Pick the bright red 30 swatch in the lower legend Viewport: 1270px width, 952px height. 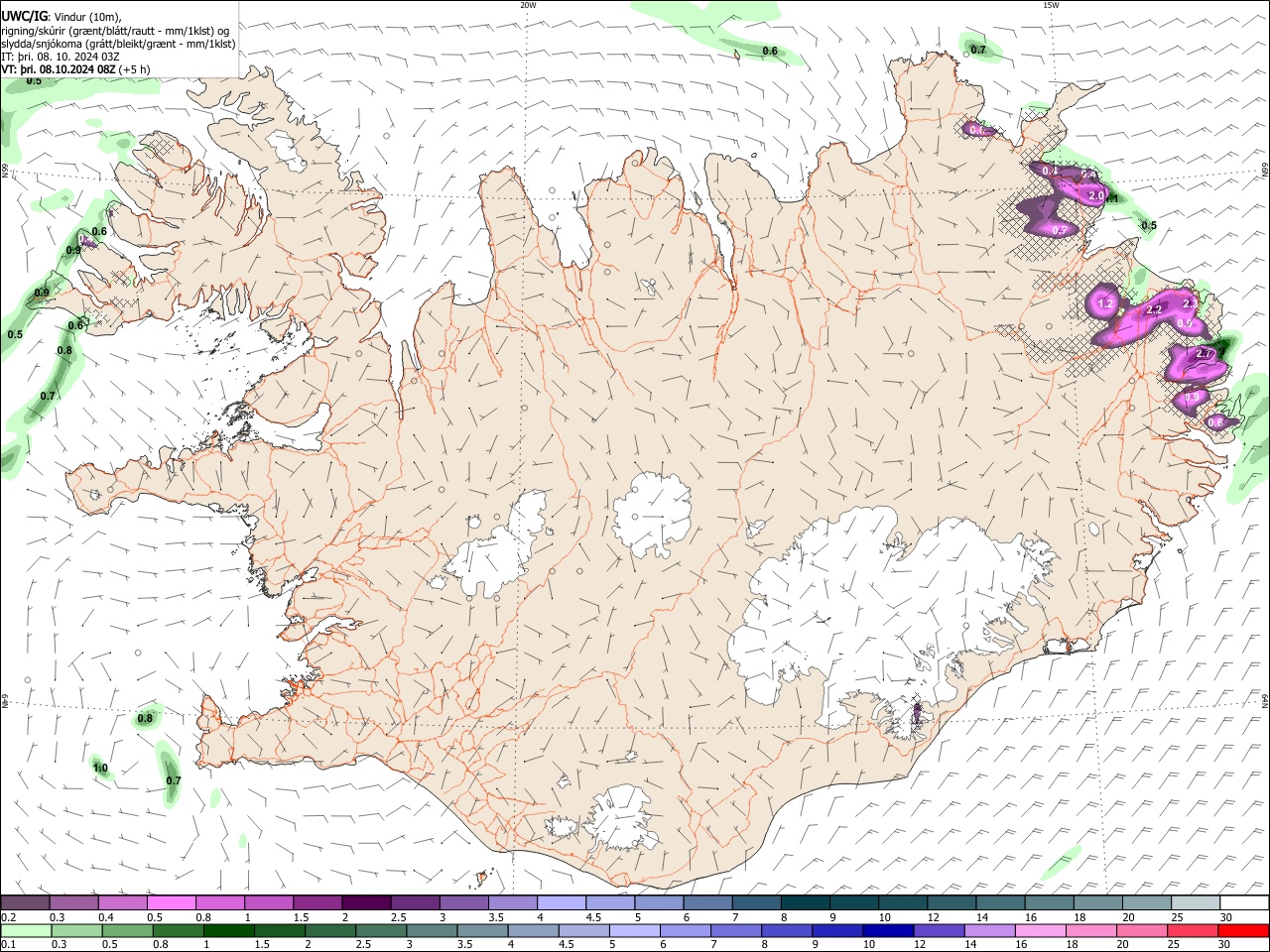tap(1243, 931)
